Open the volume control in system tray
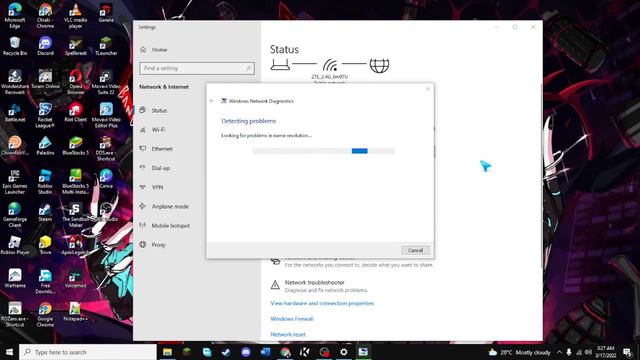Image resolution: width=640 pixels, height=360 pixels. (x=588, y=352)
